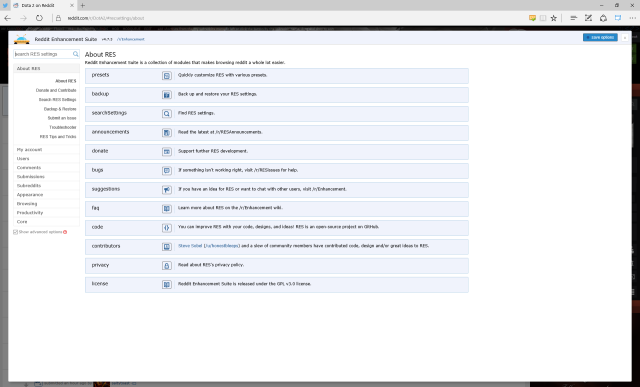
Task: Toggle Show advanced options checkbox
Action: (x=16, y=232)
